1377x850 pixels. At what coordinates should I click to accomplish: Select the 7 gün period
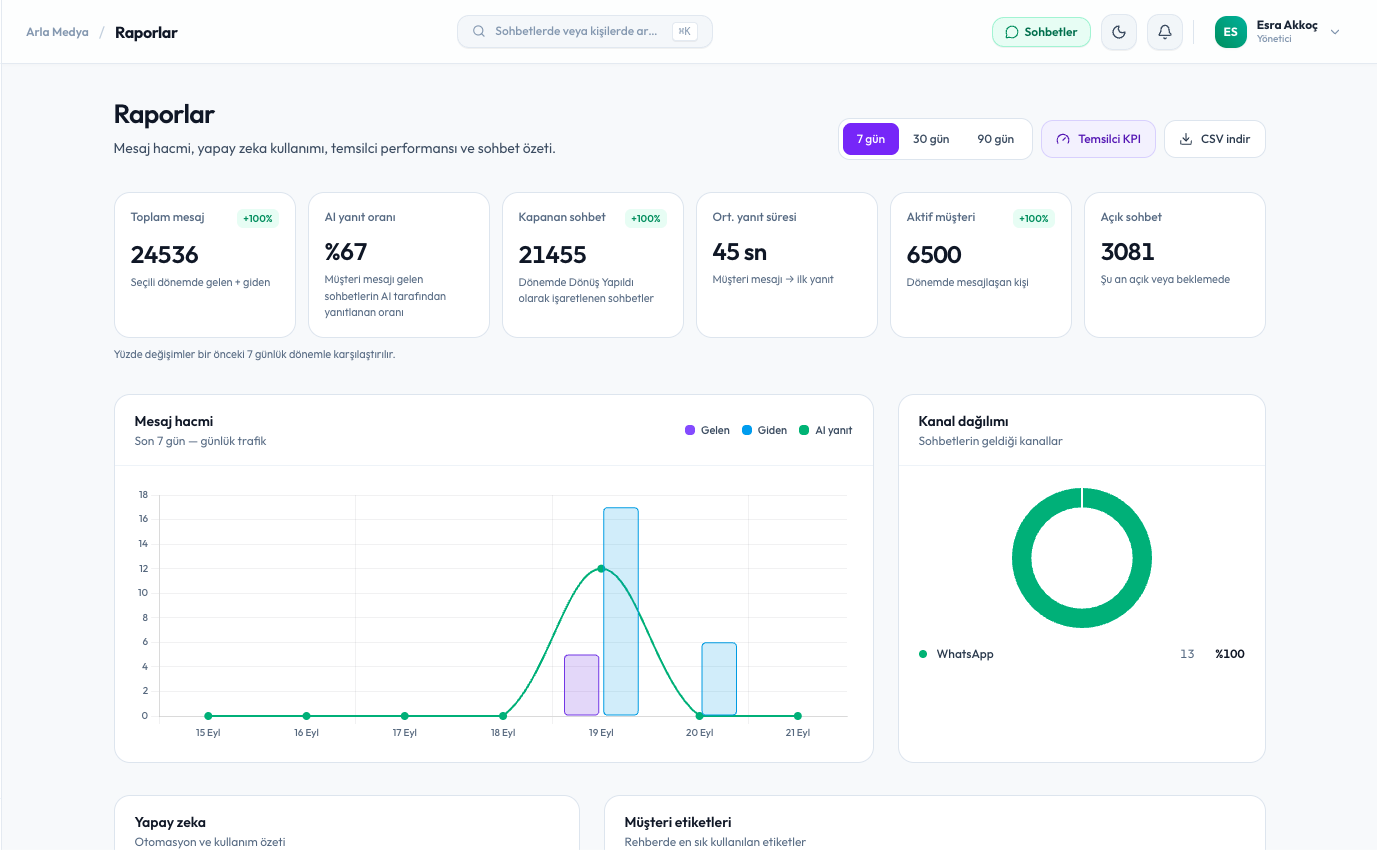coord(871,139)
